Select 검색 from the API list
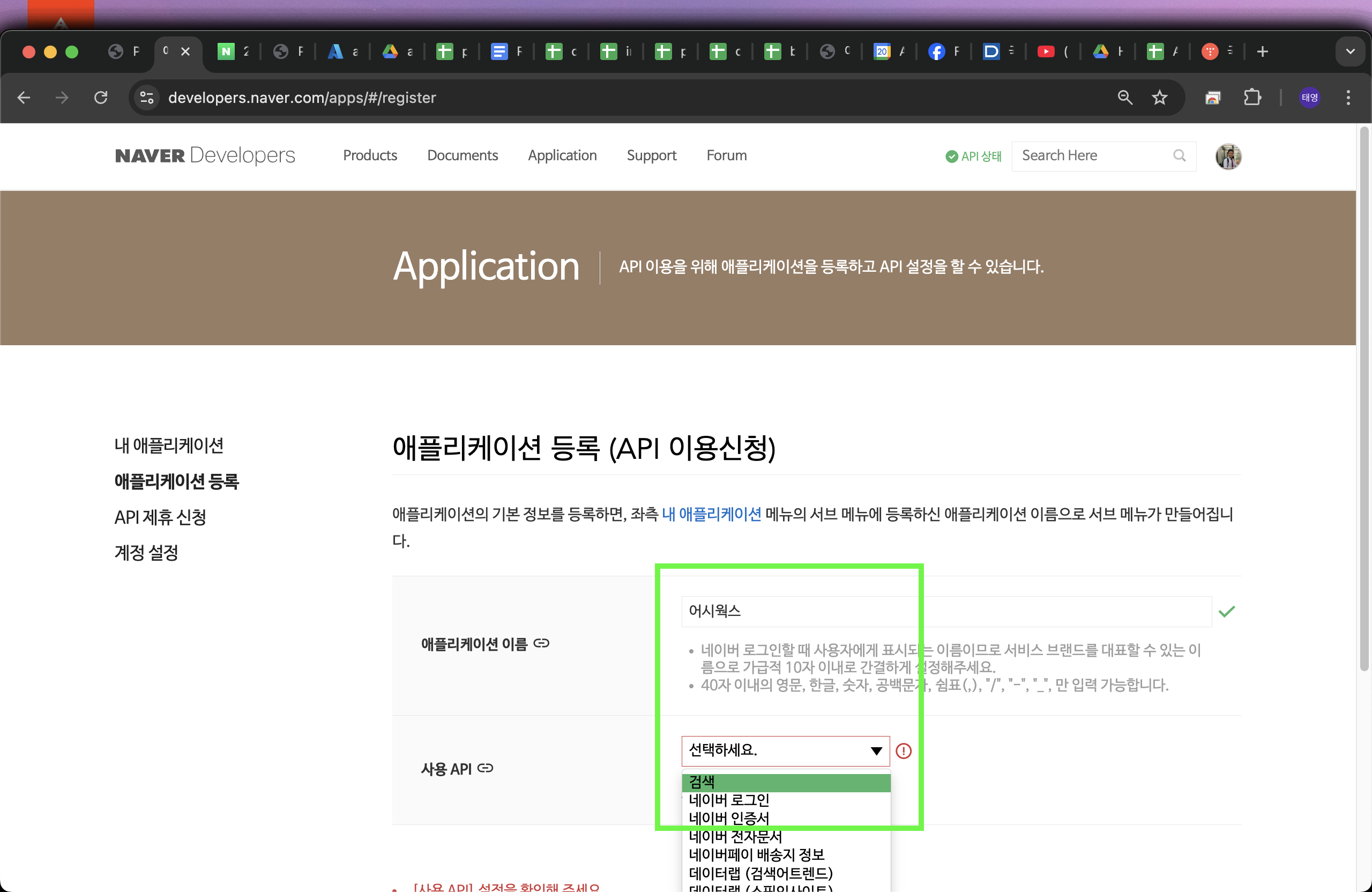Viewport: 1372px width, 892px height. (x=786, y=783)
